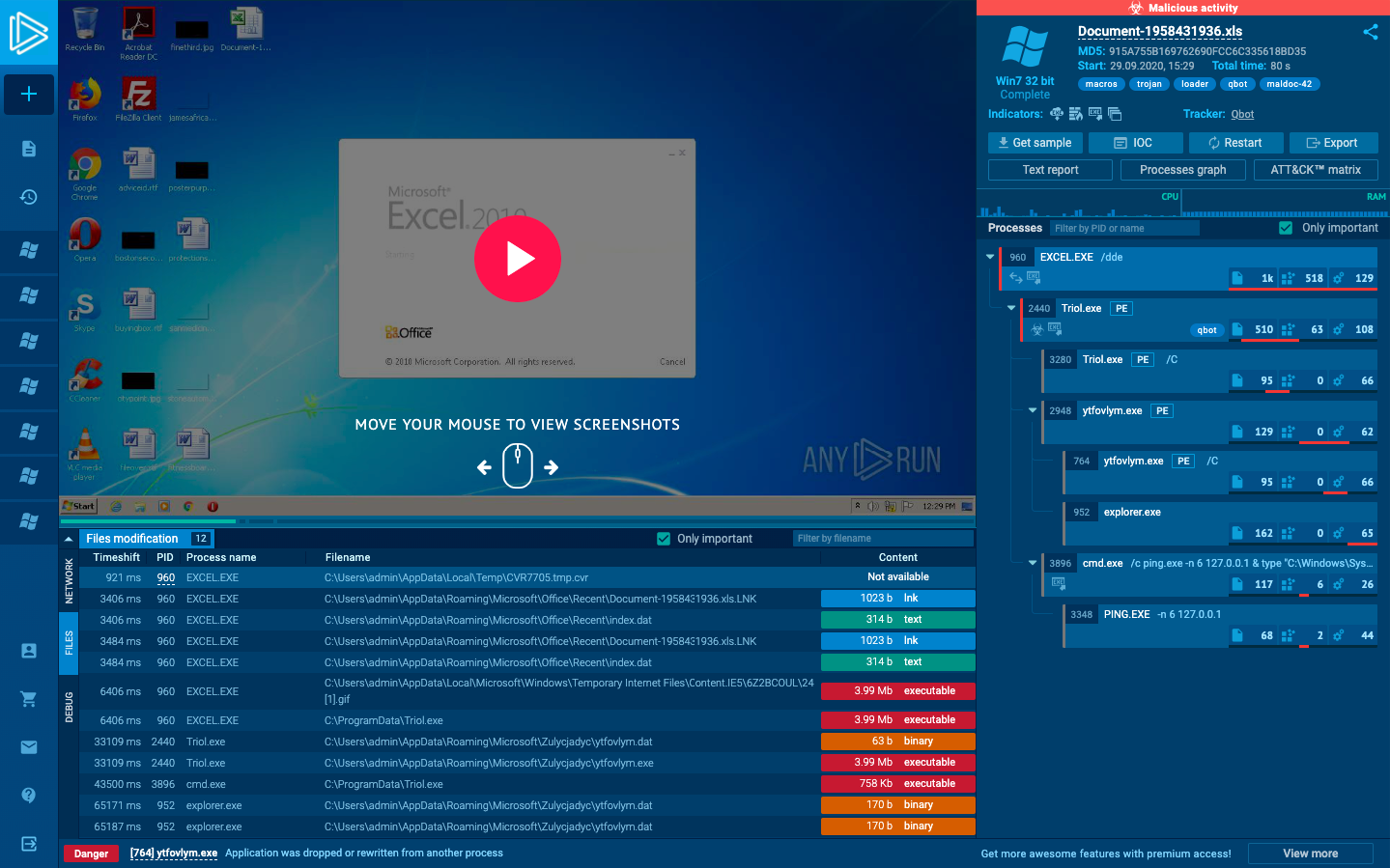
Task: Switch to the FILES side tab
Action: point(69,643)
